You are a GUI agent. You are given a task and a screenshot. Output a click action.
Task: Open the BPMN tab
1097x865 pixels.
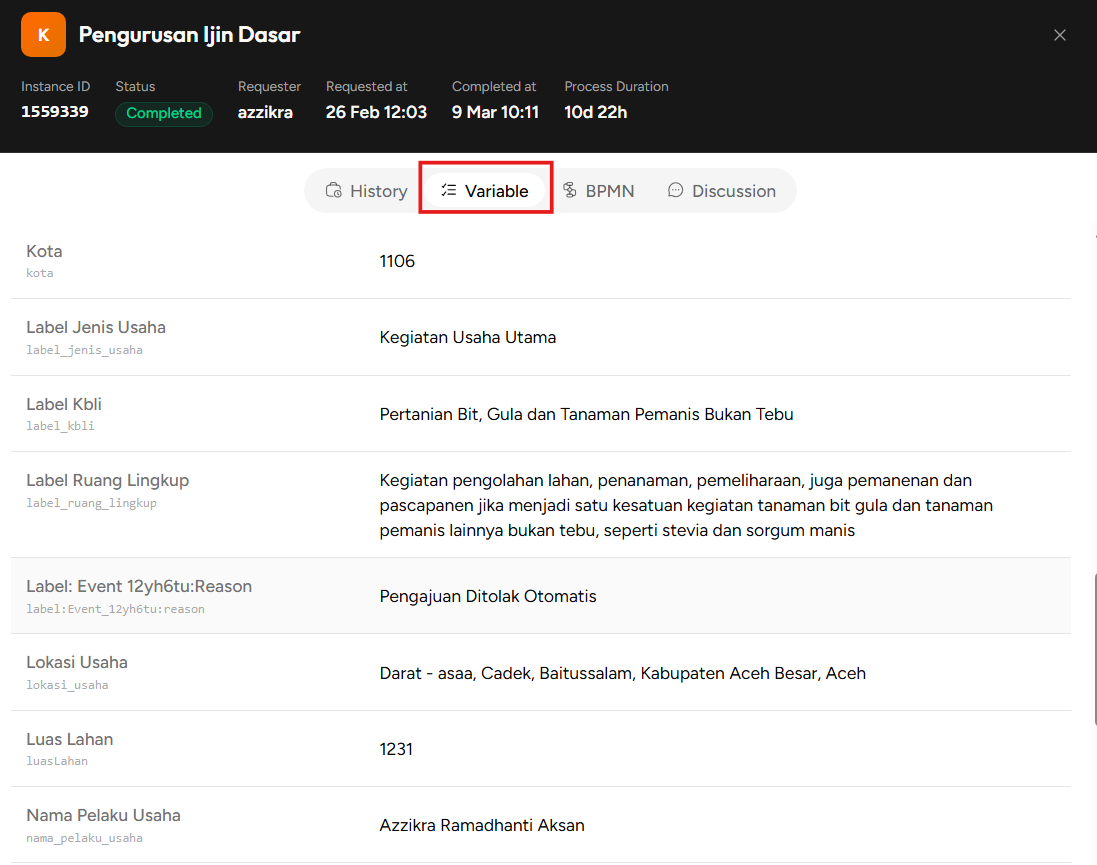598,190
